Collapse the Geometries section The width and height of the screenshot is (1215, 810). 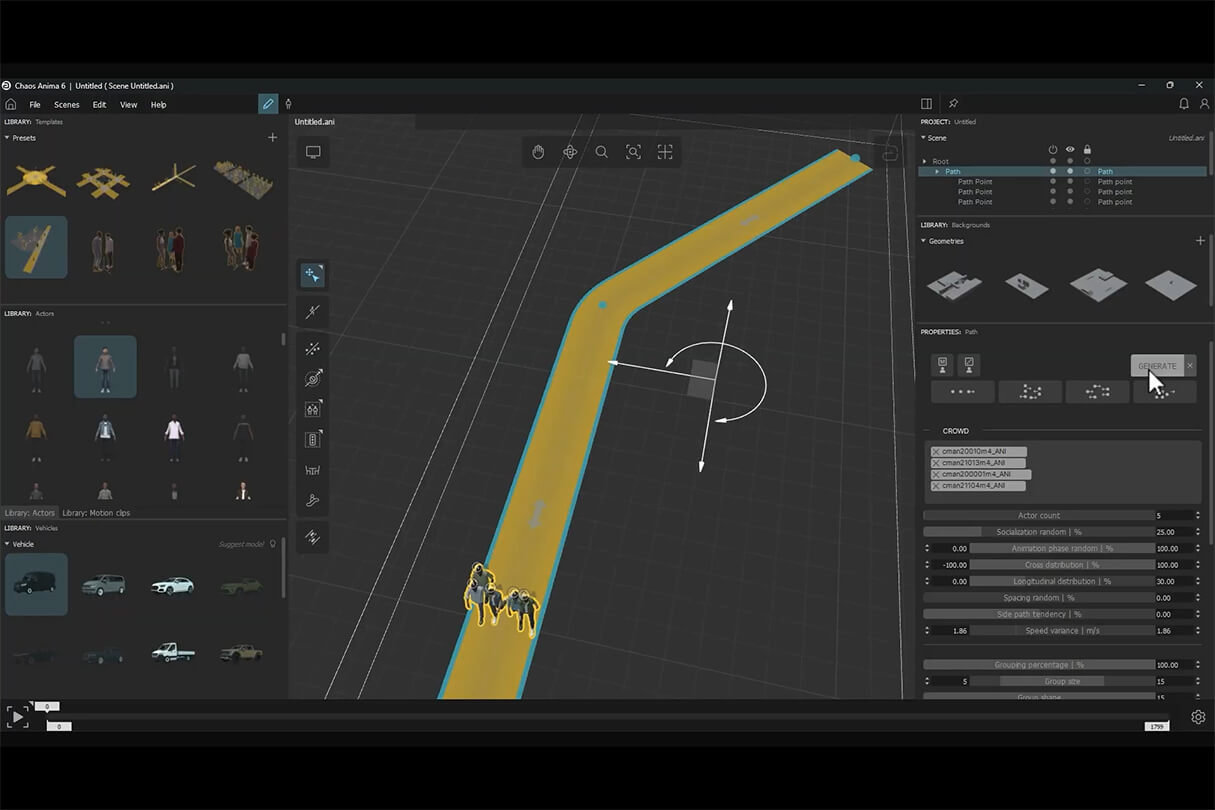(924, 241)
